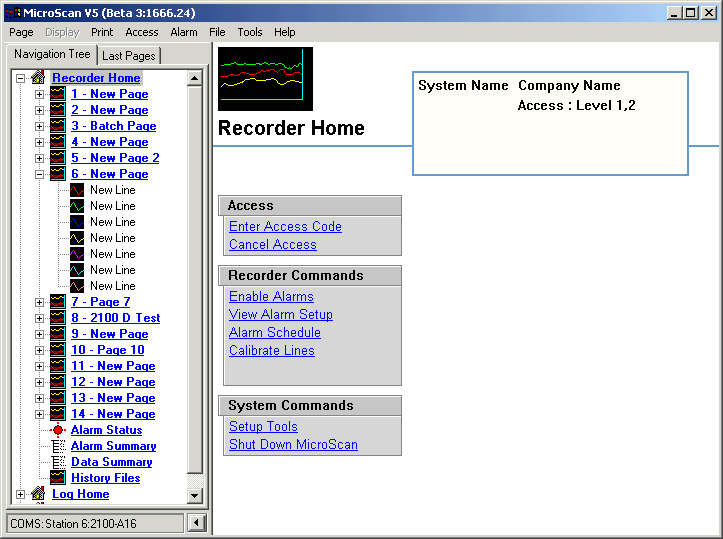Click the chart icon beside 12 - New Page
Screen dimensions: 723x539
[58, 382]
